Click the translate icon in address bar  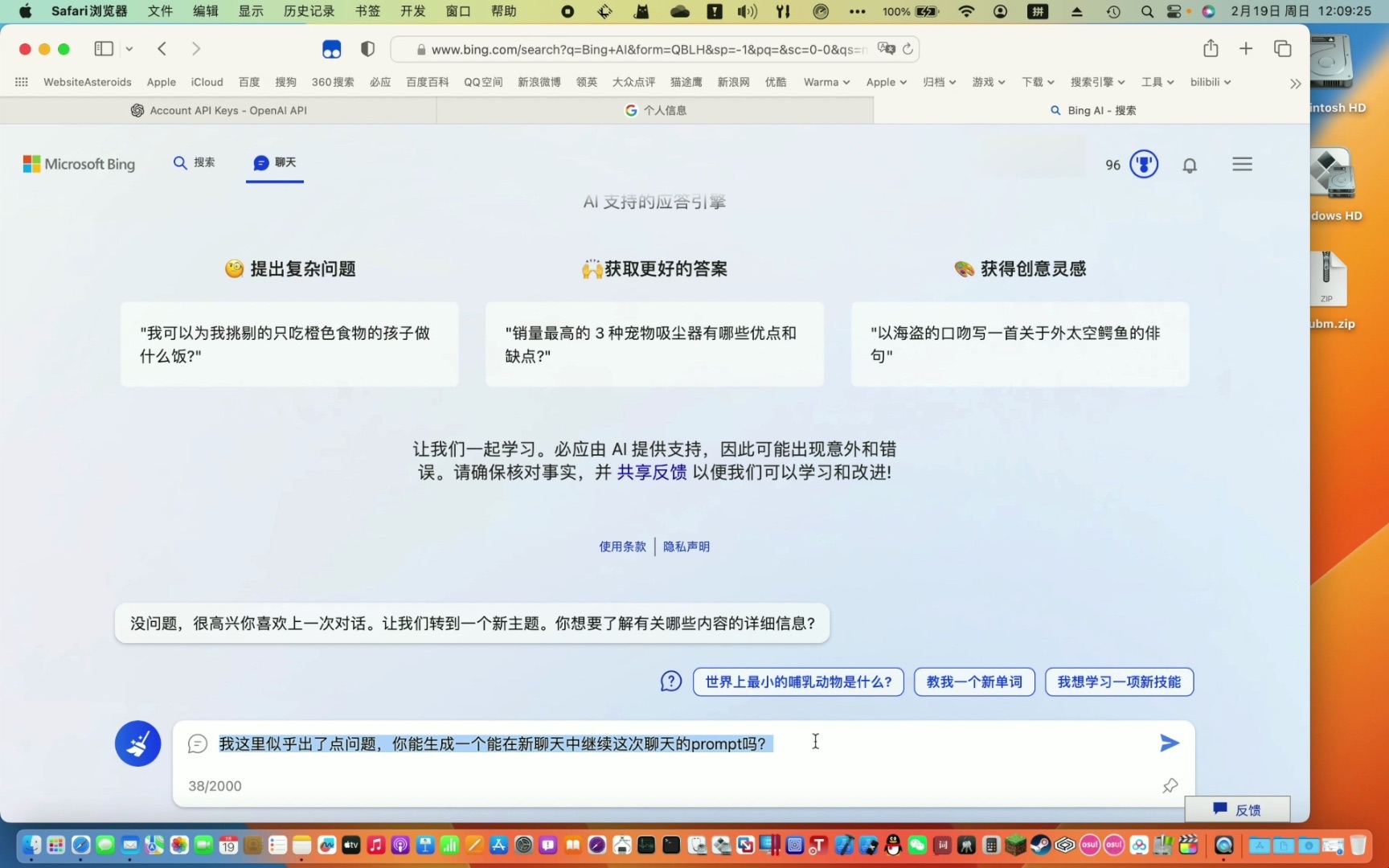coord(886,49)
